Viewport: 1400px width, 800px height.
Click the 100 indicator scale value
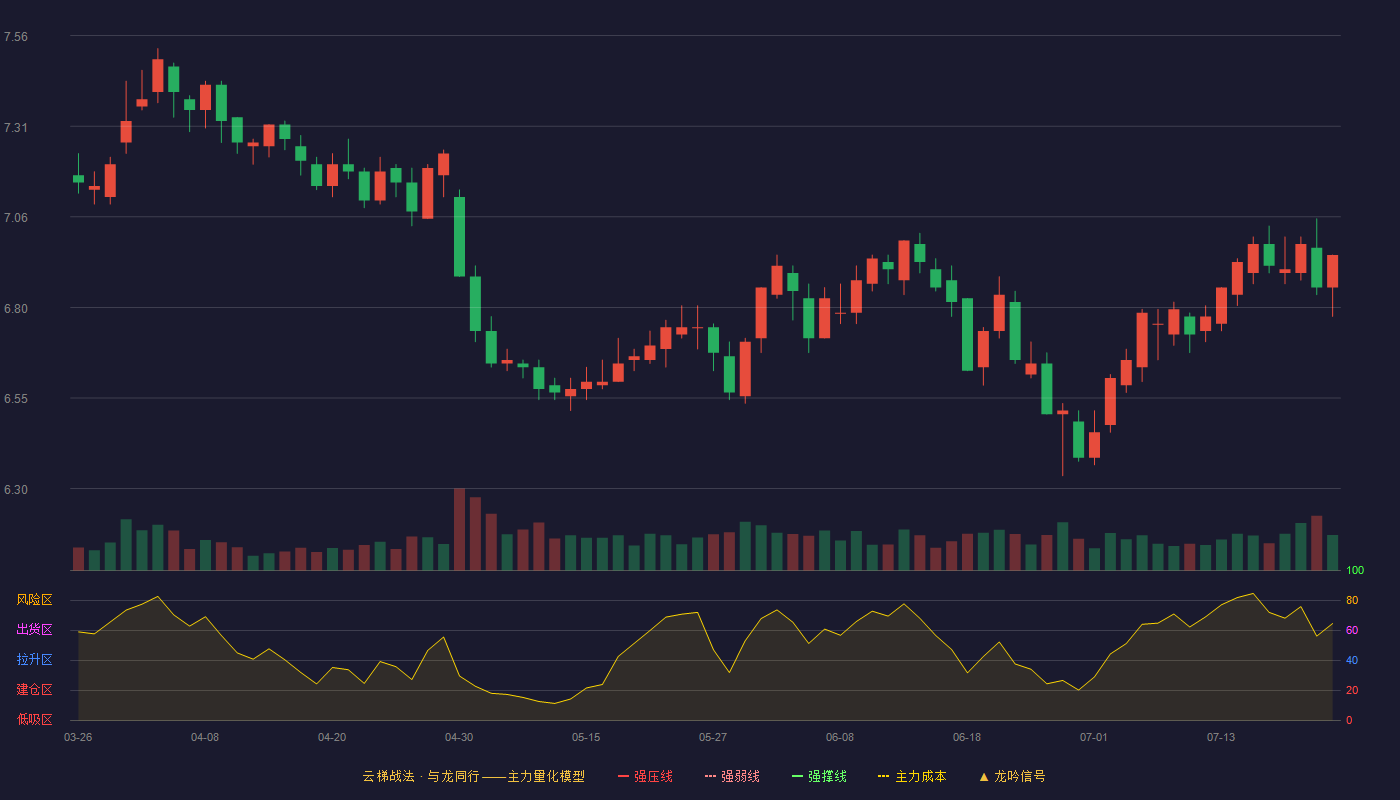coord(1355,570)
